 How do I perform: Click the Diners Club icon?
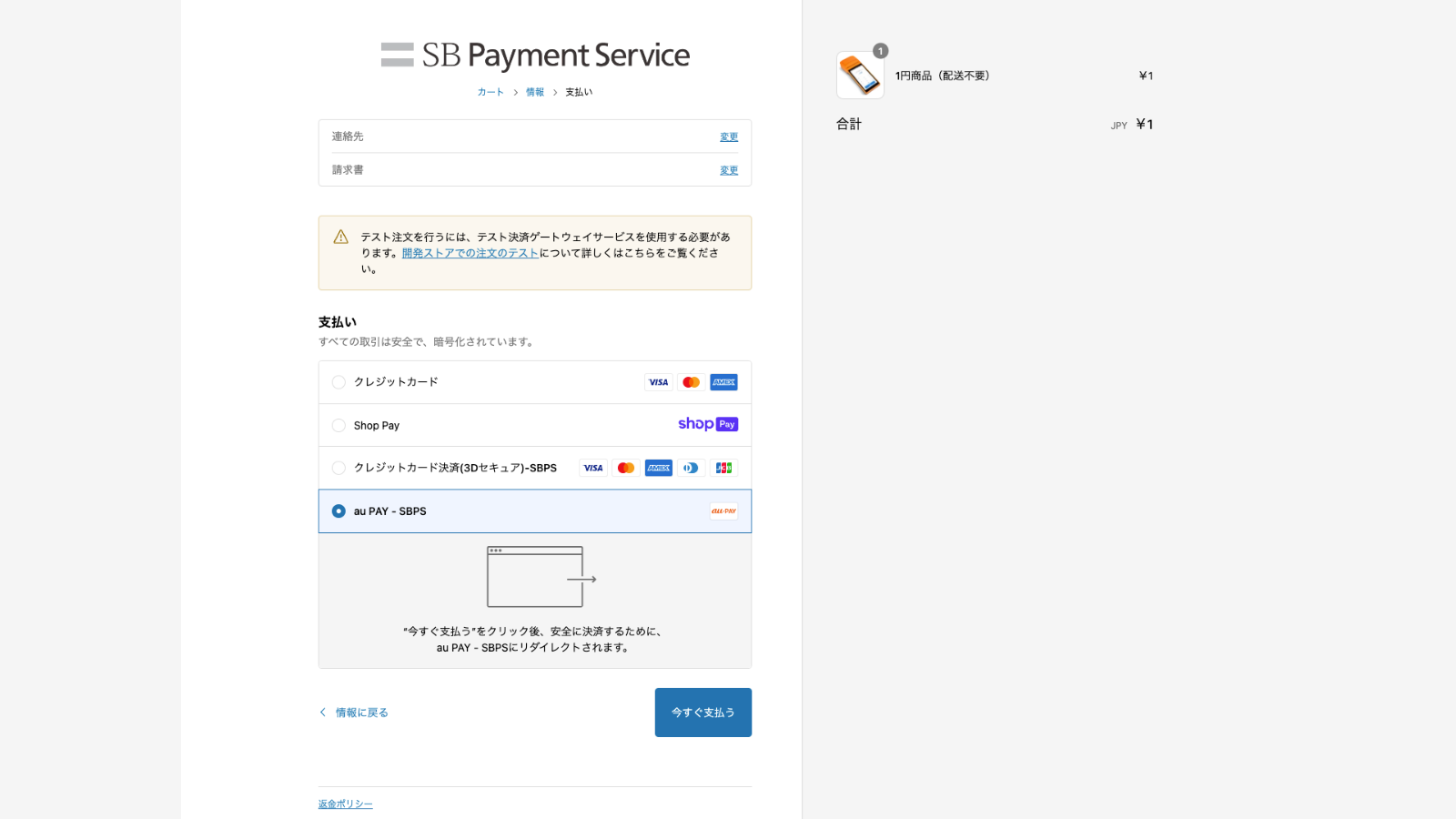[692, 468]
